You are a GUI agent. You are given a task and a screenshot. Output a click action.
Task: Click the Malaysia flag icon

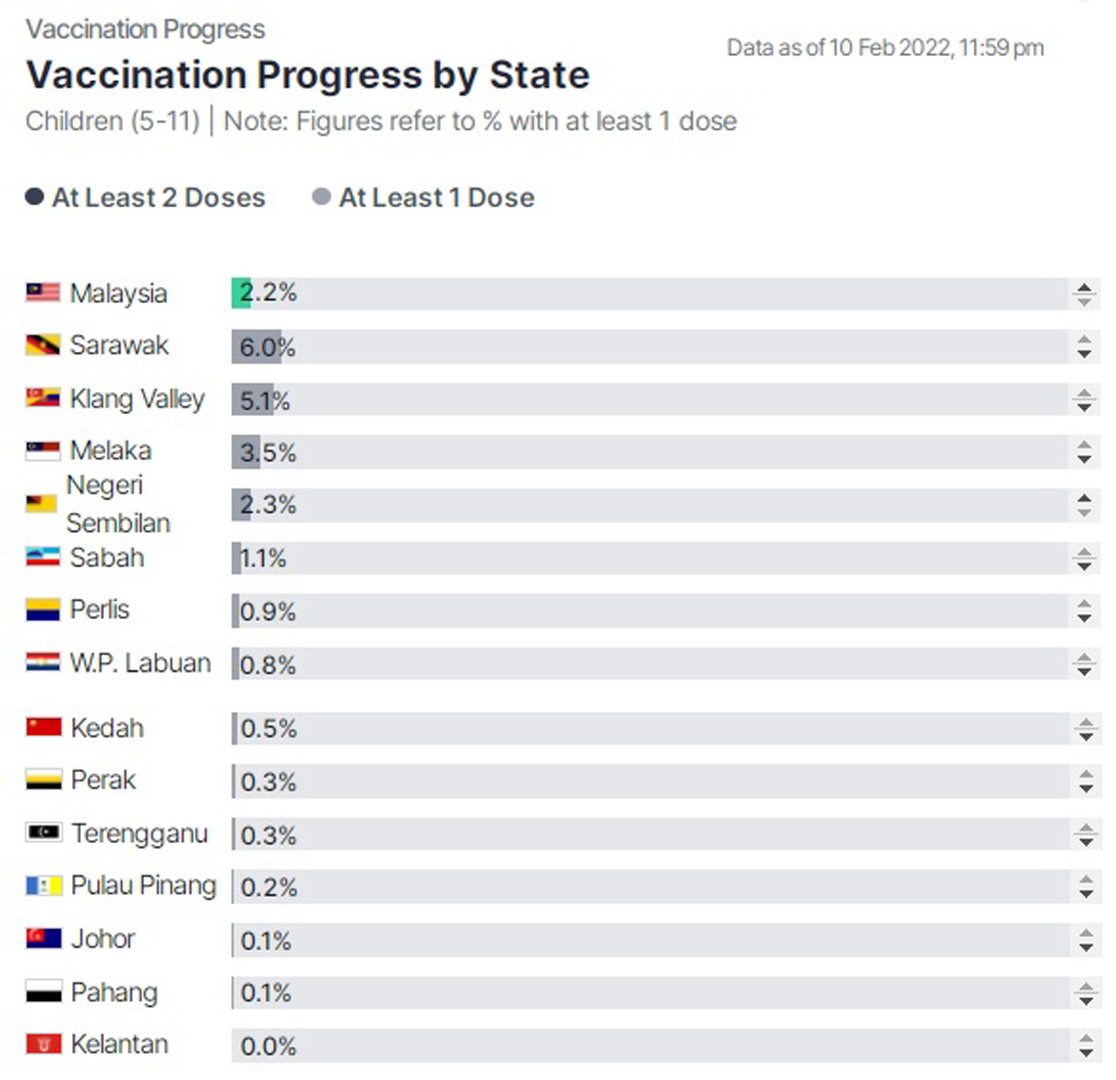click(43, 293)
